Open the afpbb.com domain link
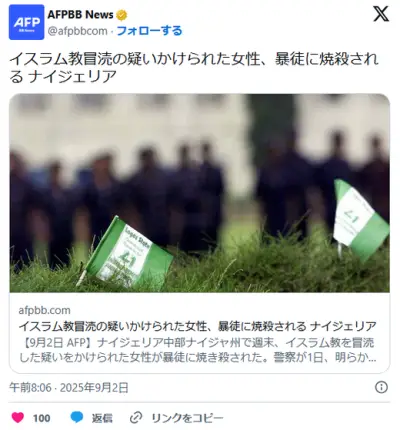 pyautogui.click(x=44, y=310)
